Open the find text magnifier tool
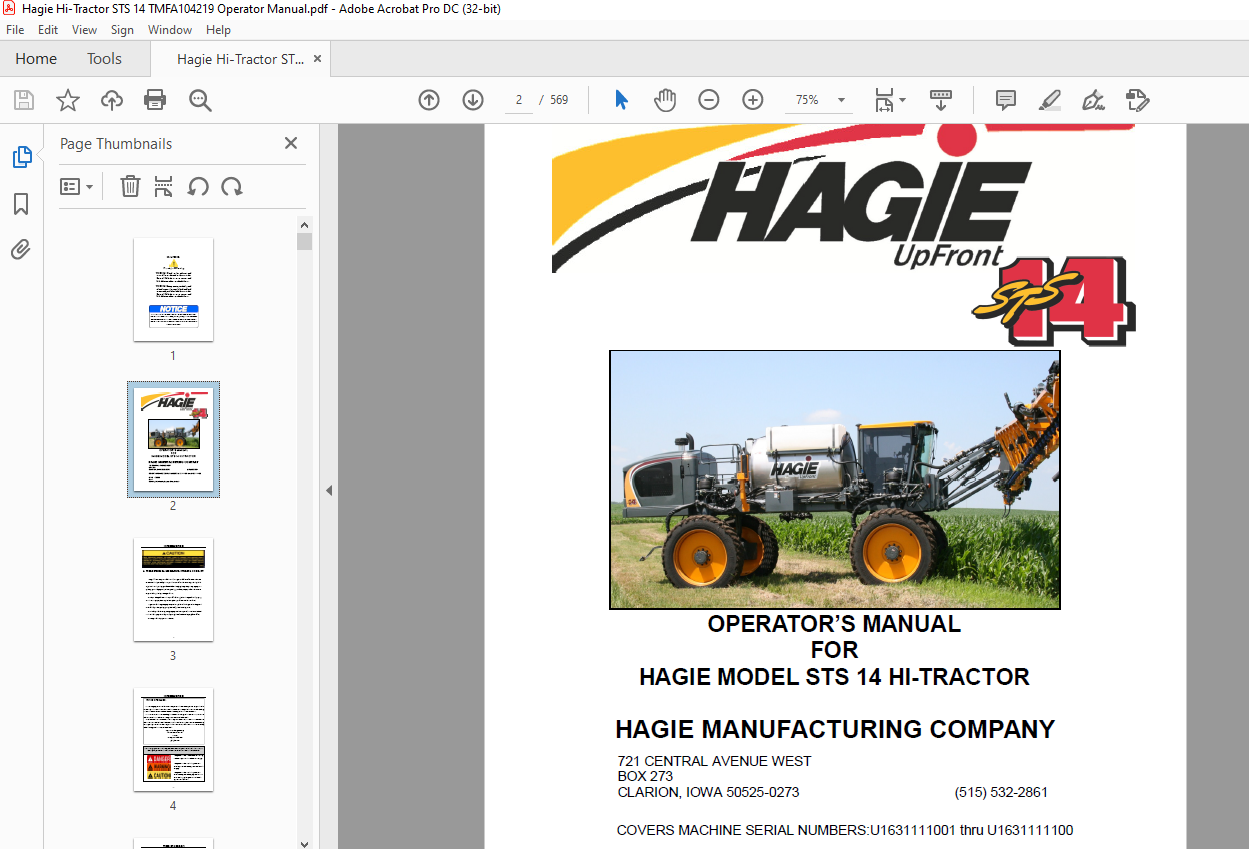The width and height of the screenshot is (1249, 849). click(x=200, y=100)
